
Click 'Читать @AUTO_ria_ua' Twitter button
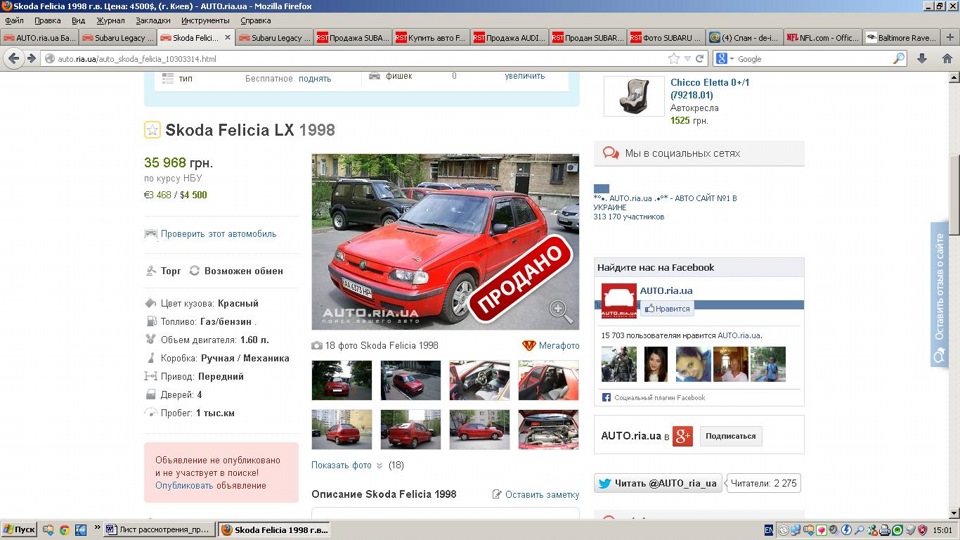(x=658, y=483)
